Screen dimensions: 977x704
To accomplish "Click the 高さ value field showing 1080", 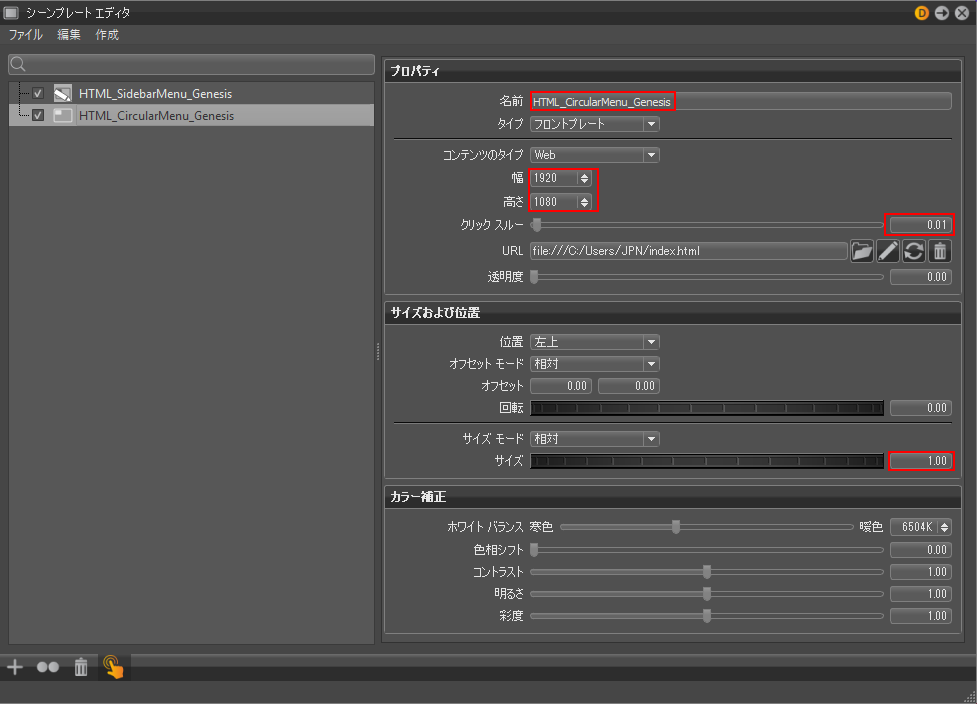I will click(x=554, y=202).
